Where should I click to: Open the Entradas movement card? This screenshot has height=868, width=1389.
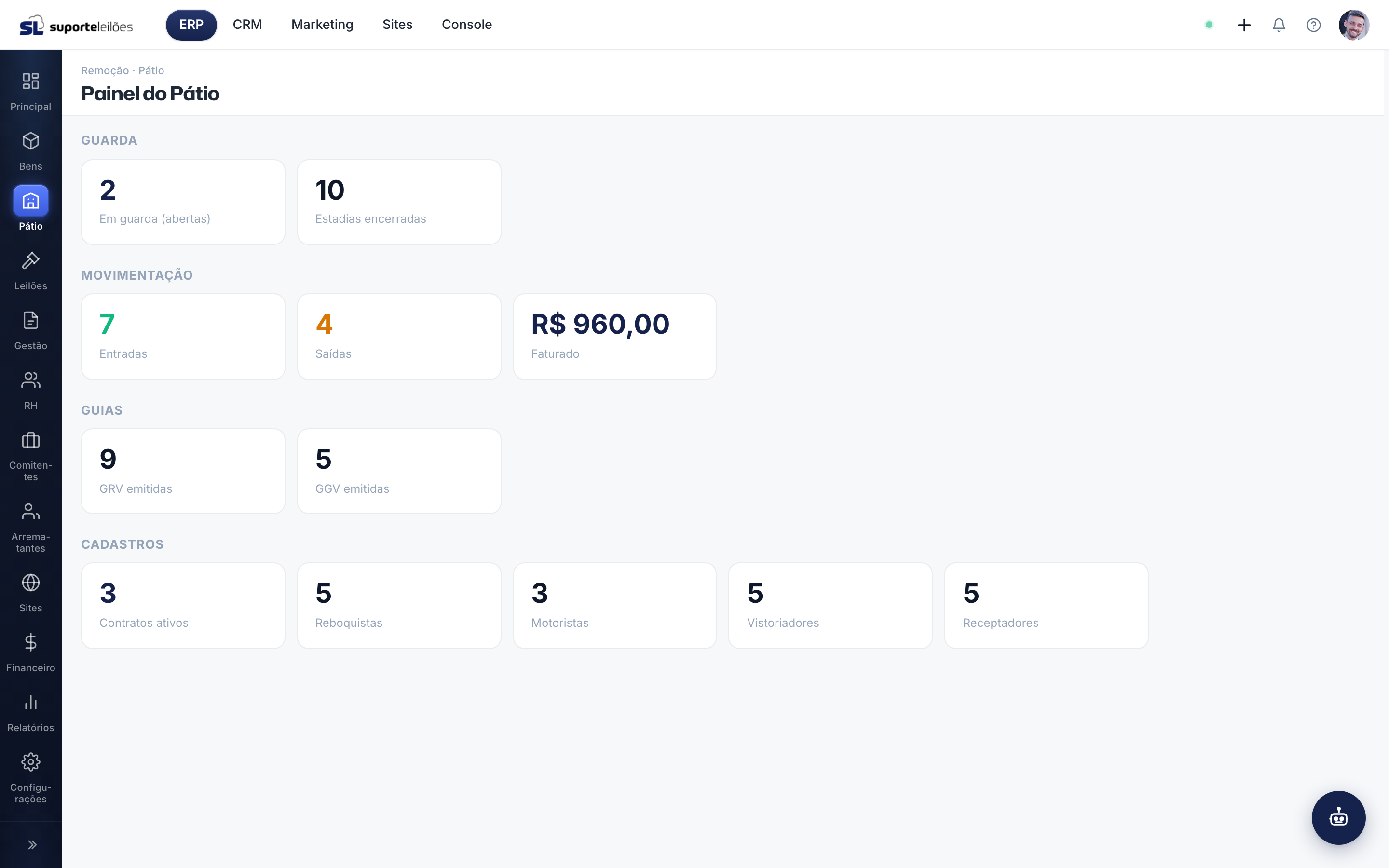coord(183,337)
